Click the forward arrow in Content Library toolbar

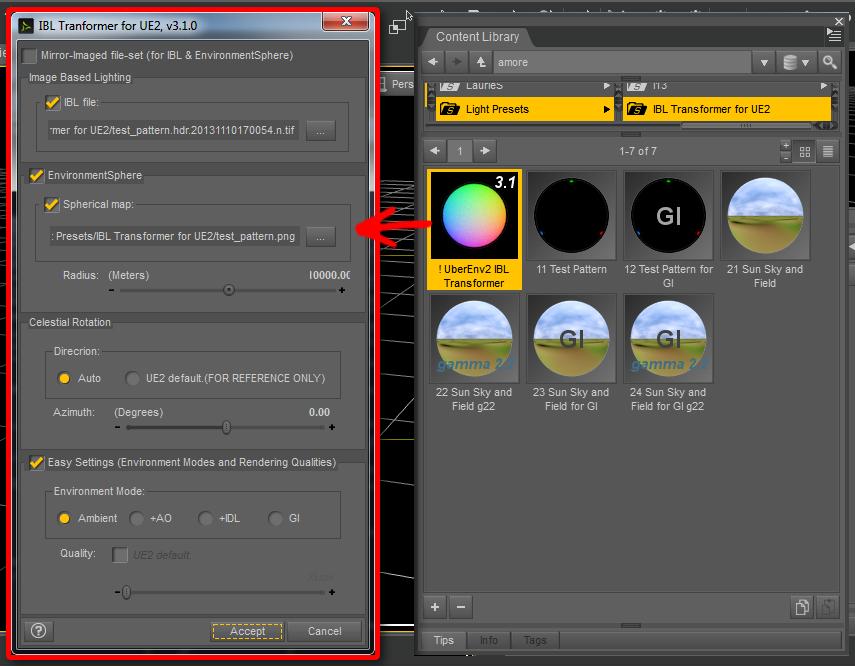coord(457,62)
